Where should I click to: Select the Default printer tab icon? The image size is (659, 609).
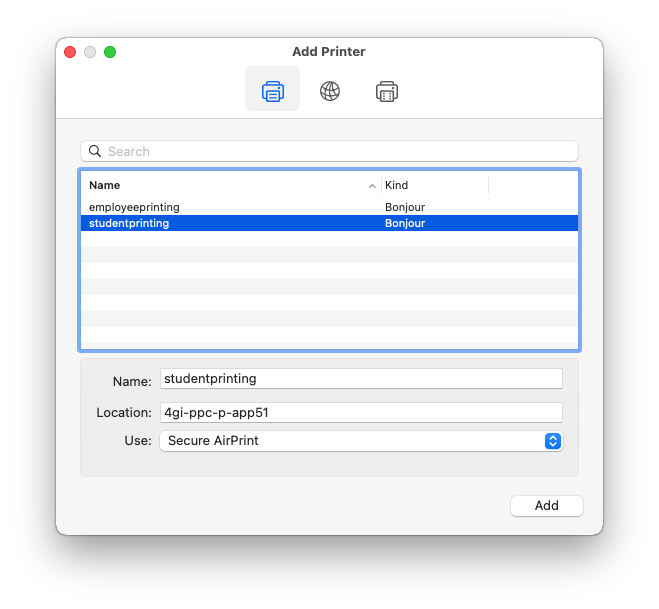point(272,90)
